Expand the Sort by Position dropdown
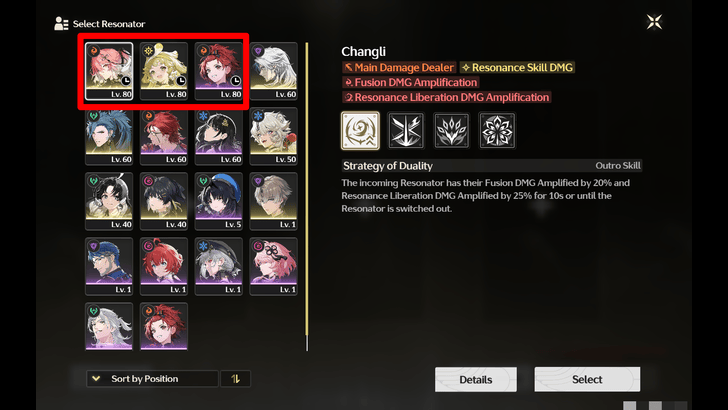728x410 pixels. click(x=152, y=379)
